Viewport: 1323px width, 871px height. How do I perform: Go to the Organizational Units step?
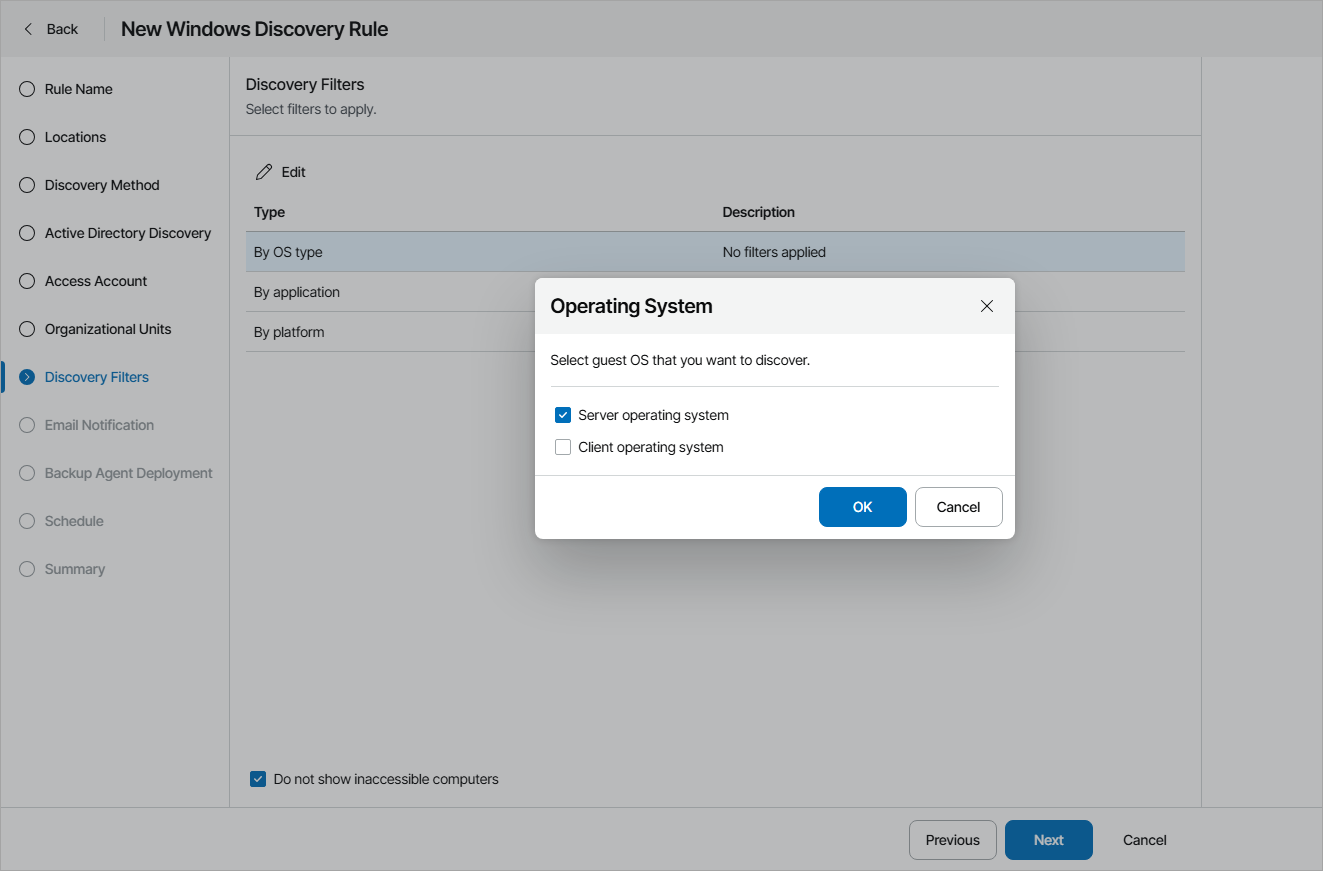(26, 329)
